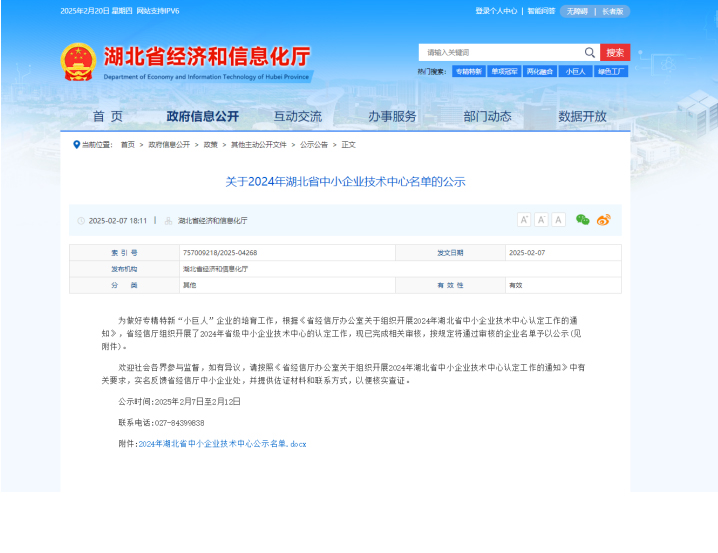This screenshot has height=553, width=718.
Task: Toggle 无障碍 accessibility mode
Action: coord(577,11)
